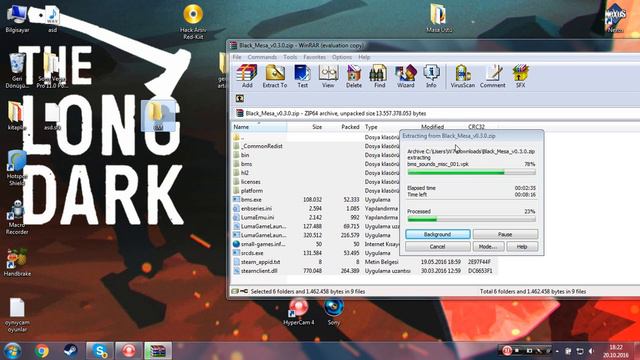Sort file list by Type column

click(391, 127)
